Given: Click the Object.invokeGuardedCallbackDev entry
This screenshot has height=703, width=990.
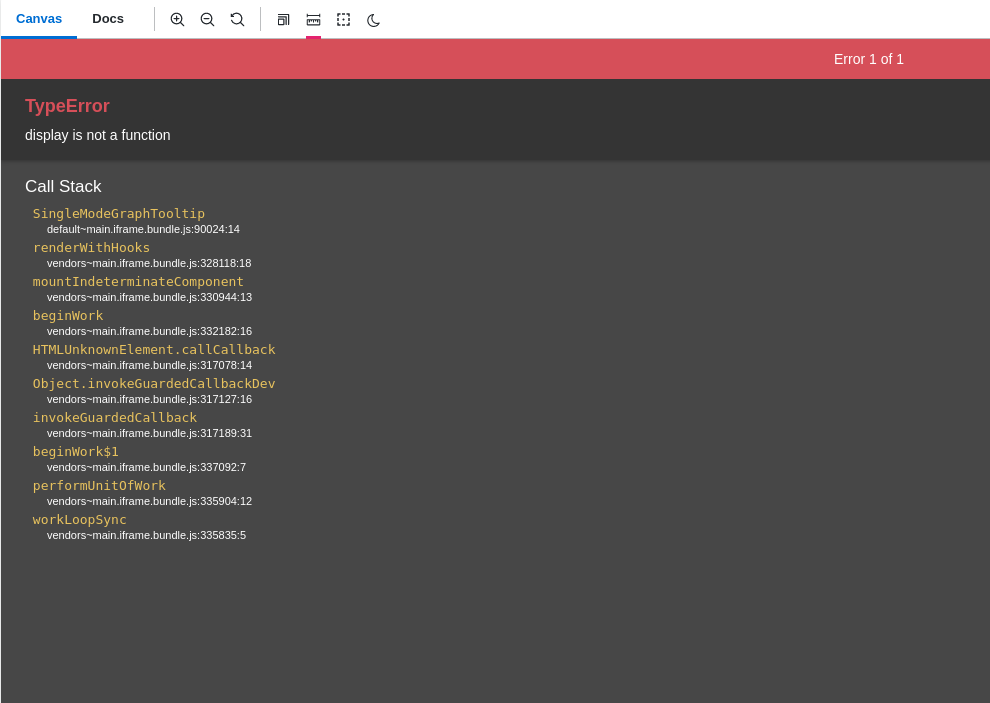Looking at the screenshot, I should click(153, 383).
